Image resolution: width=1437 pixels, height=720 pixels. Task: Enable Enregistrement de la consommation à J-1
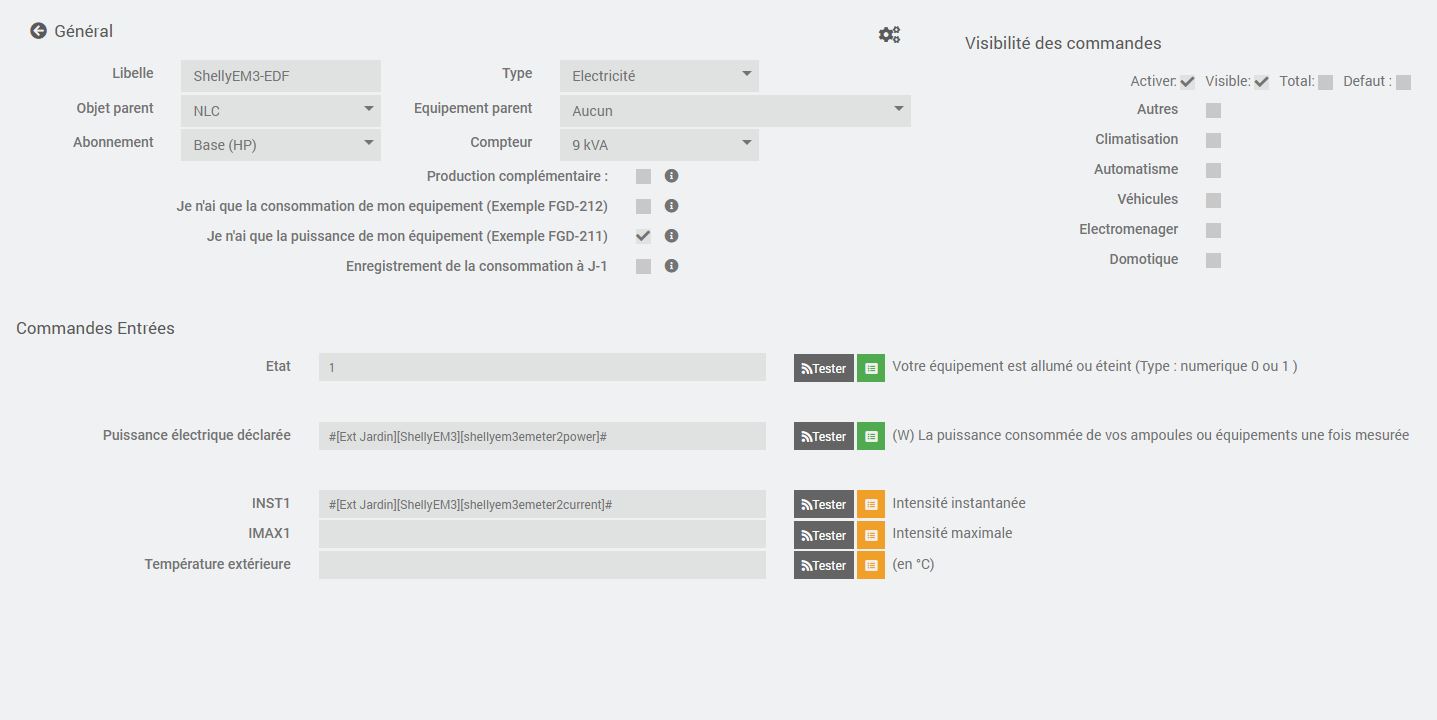point(643,266)
